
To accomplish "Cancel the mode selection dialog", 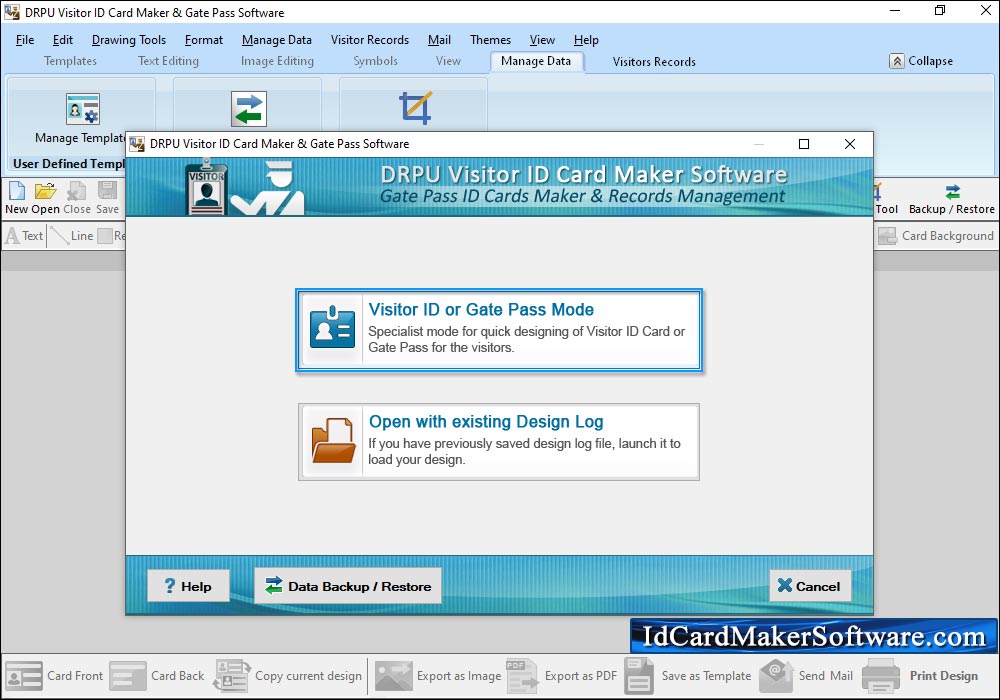I will (810, 586).
